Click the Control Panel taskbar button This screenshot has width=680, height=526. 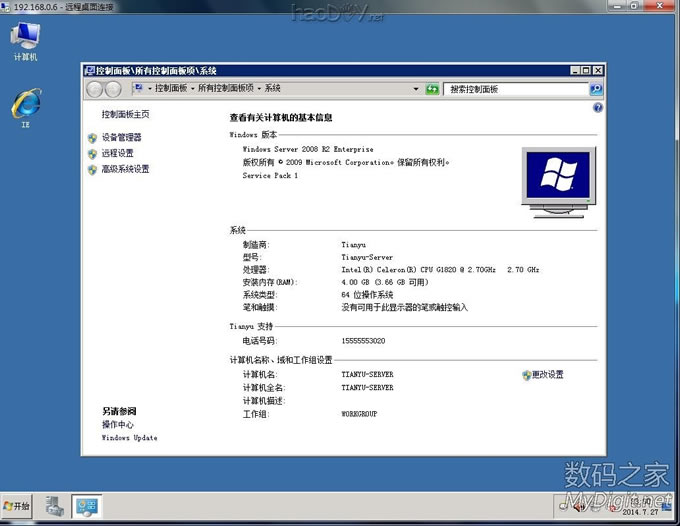pyautogui.click(x=87, y=507)
